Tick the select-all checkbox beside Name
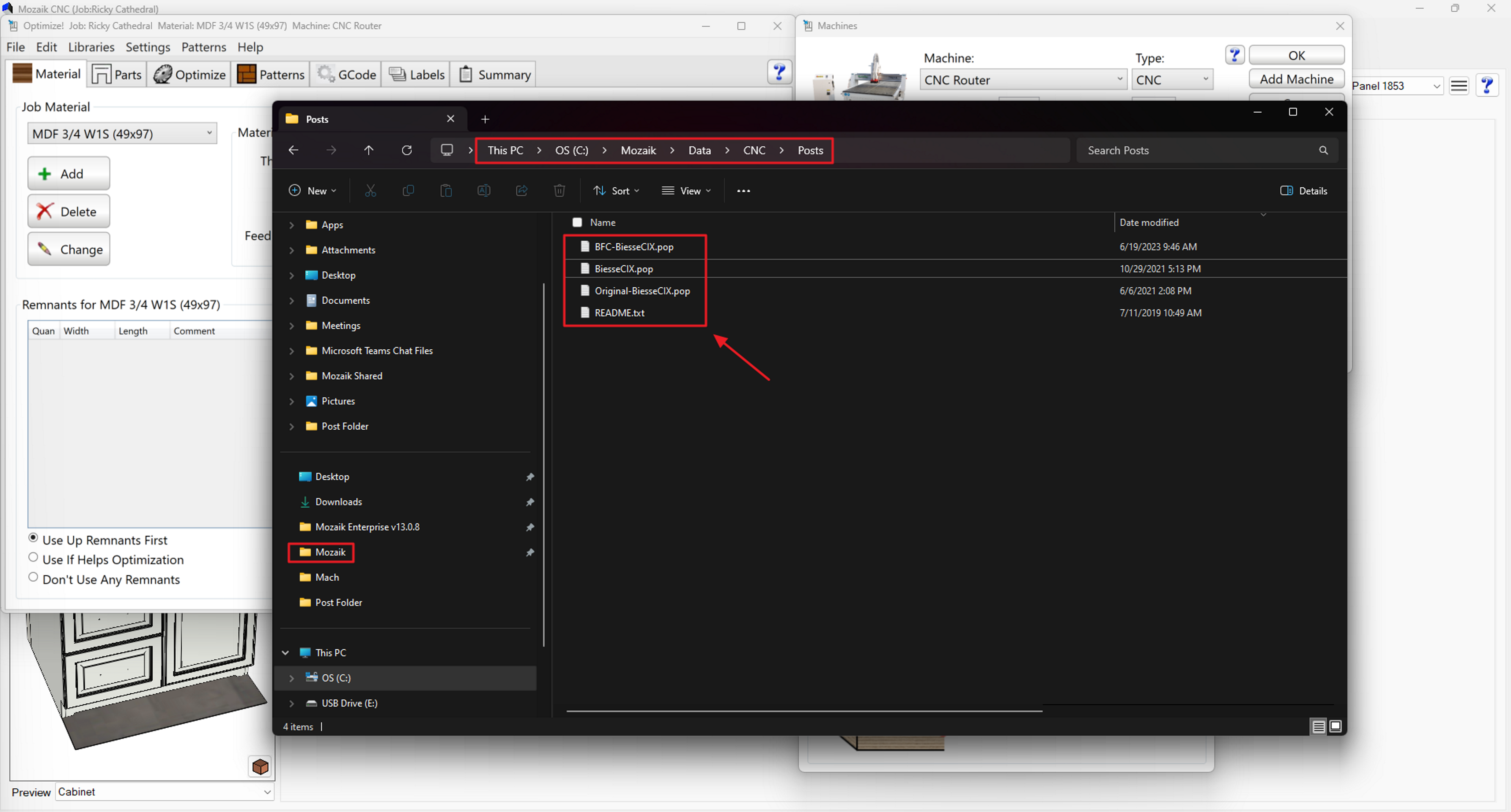Image resolution: width=1511 pixels, height=812 pixels. click(577, 222)
